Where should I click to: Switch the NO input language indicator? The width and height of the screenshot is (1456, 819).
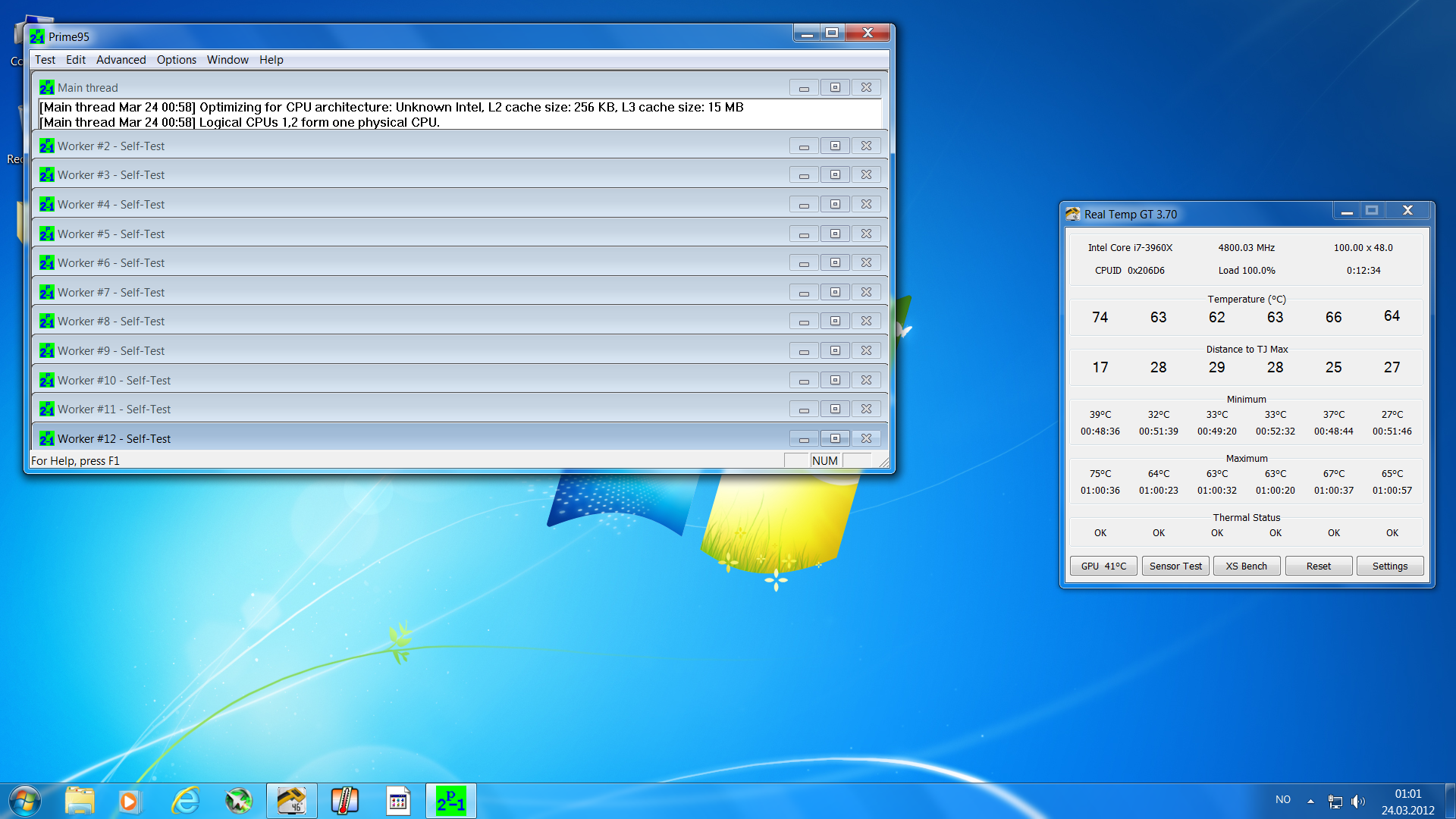[1283, 799]
